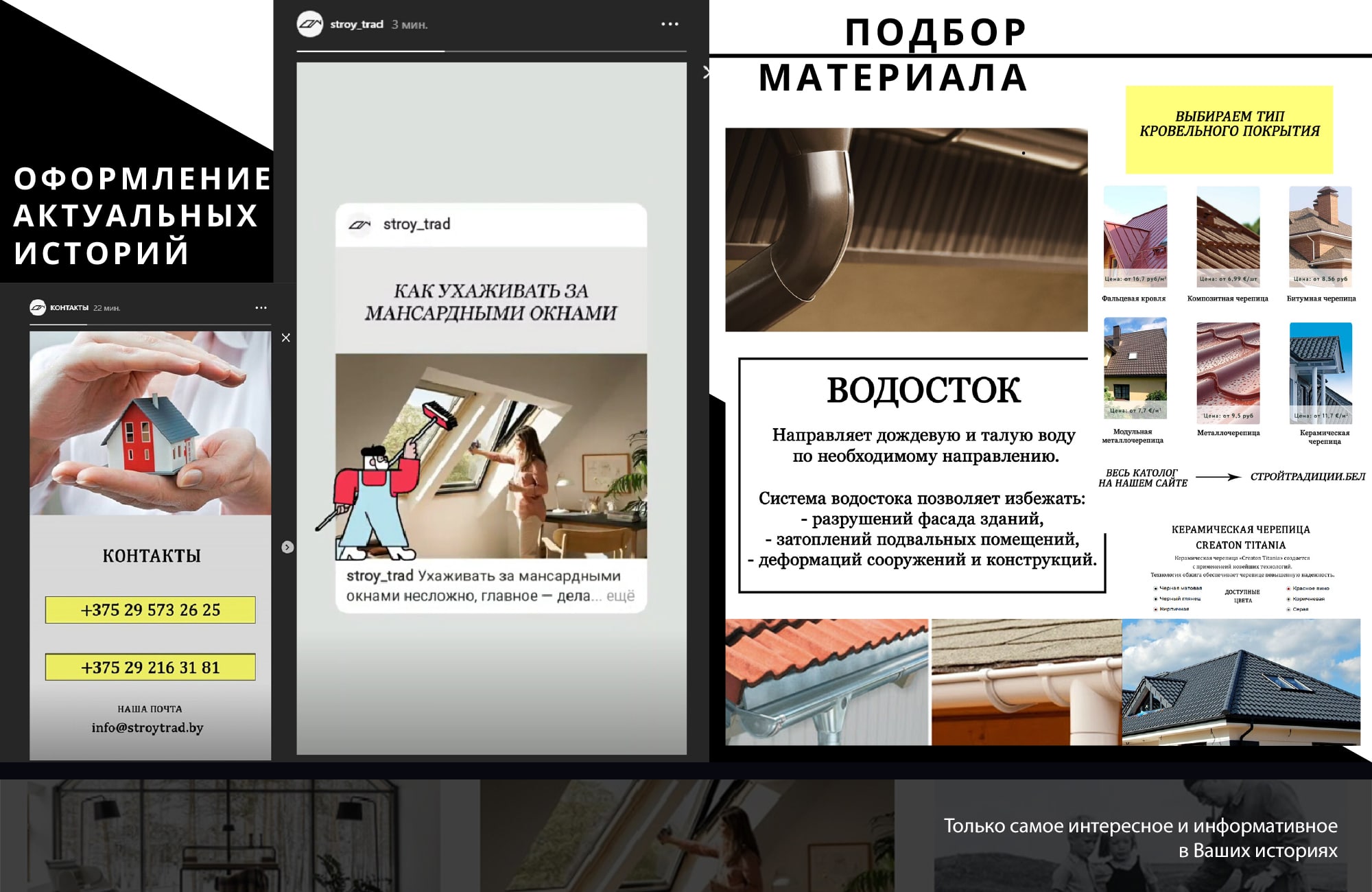Click the Контакты story profile avatar
1372x892 pixels.
click(38, 307)
